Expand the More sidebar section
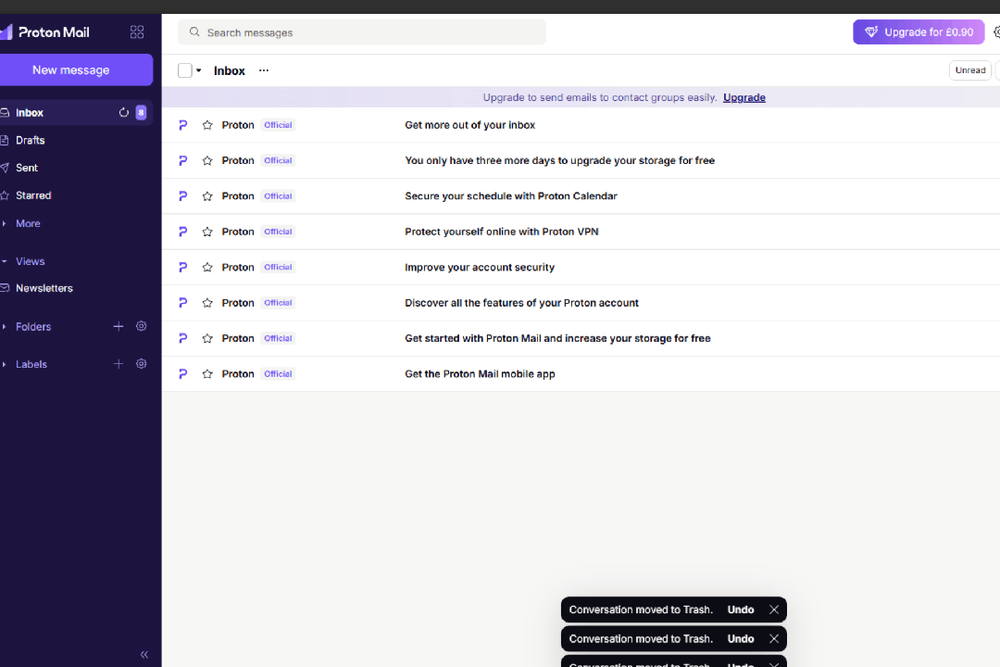The height and width of the screenshot is (667, 1000). click(x=28, y=224)
